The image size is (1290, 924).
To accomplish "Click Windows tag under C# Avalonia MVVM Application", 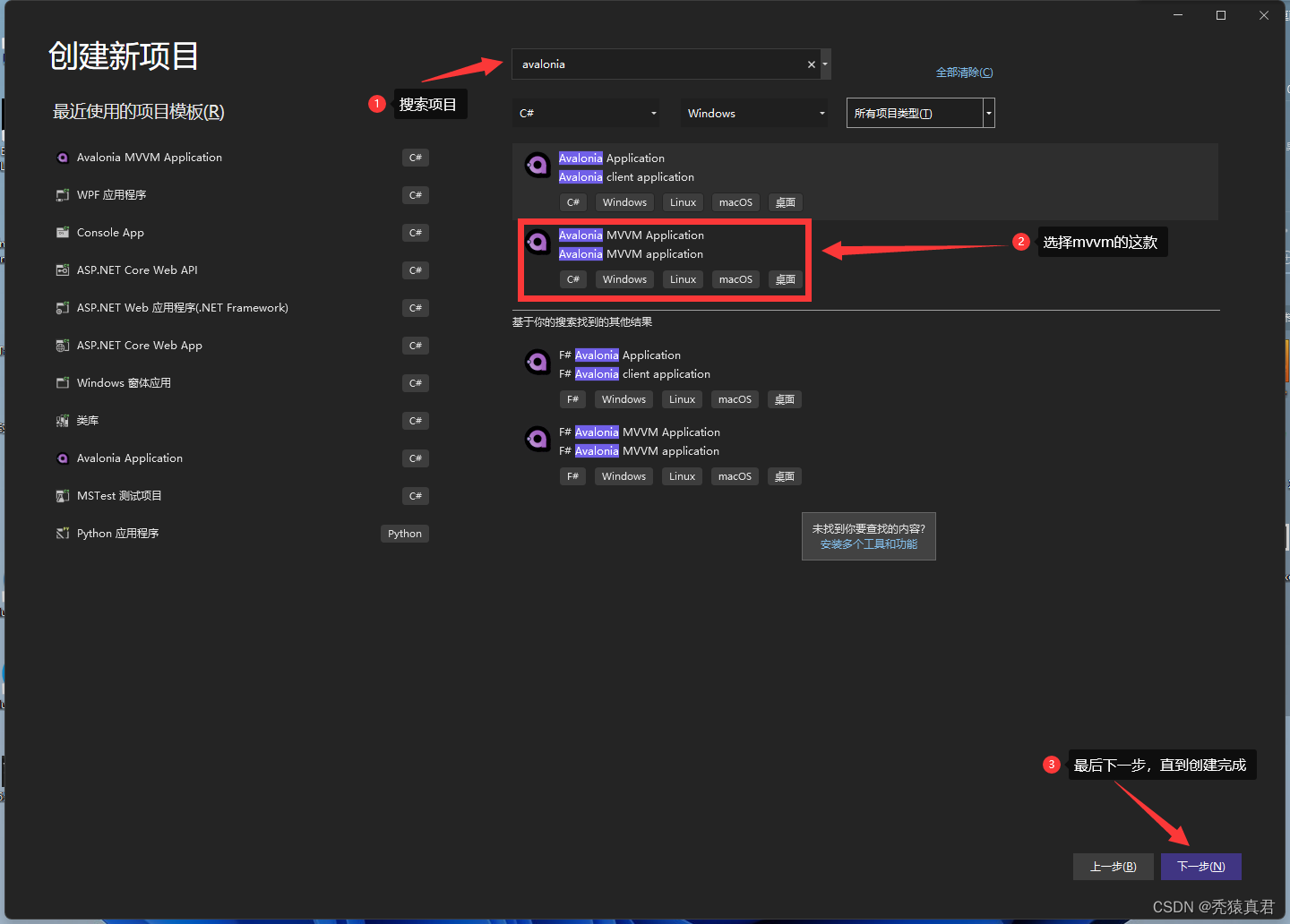I will [624, 279].
